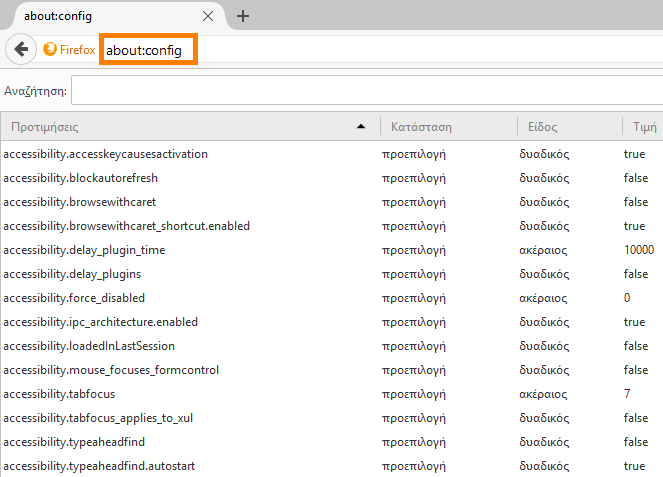Click false value of accessibility.blockautorefresh
Image resolution: width=663 pixels, height=477 pixels.
636,178
